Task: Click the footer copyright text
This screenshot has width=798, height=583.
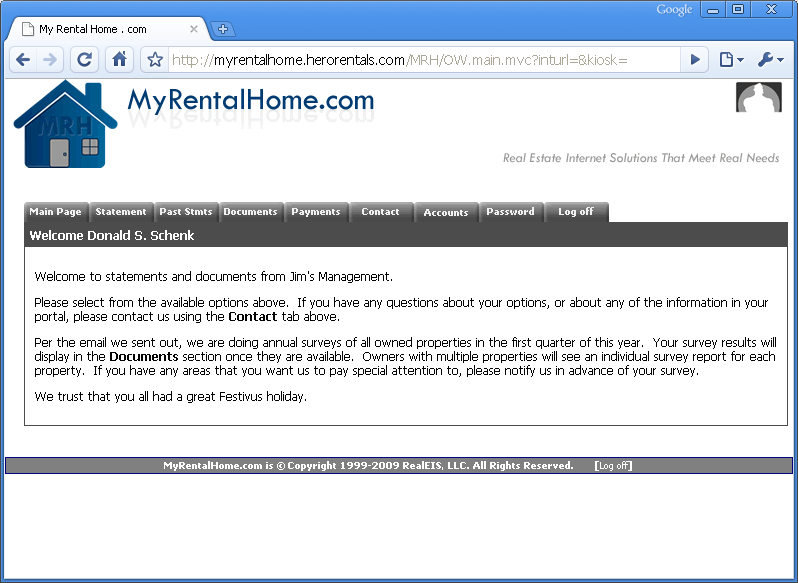Action: click(368, 465)
